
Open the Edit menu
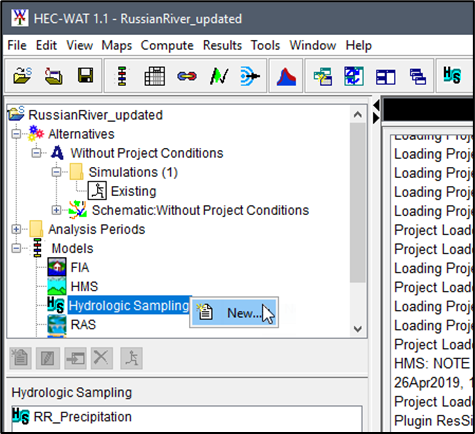tap(46, 45)
